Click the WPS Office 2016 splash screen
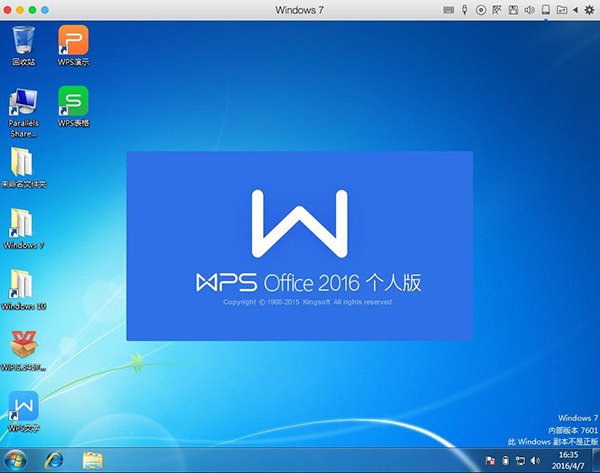 (300, 246)
